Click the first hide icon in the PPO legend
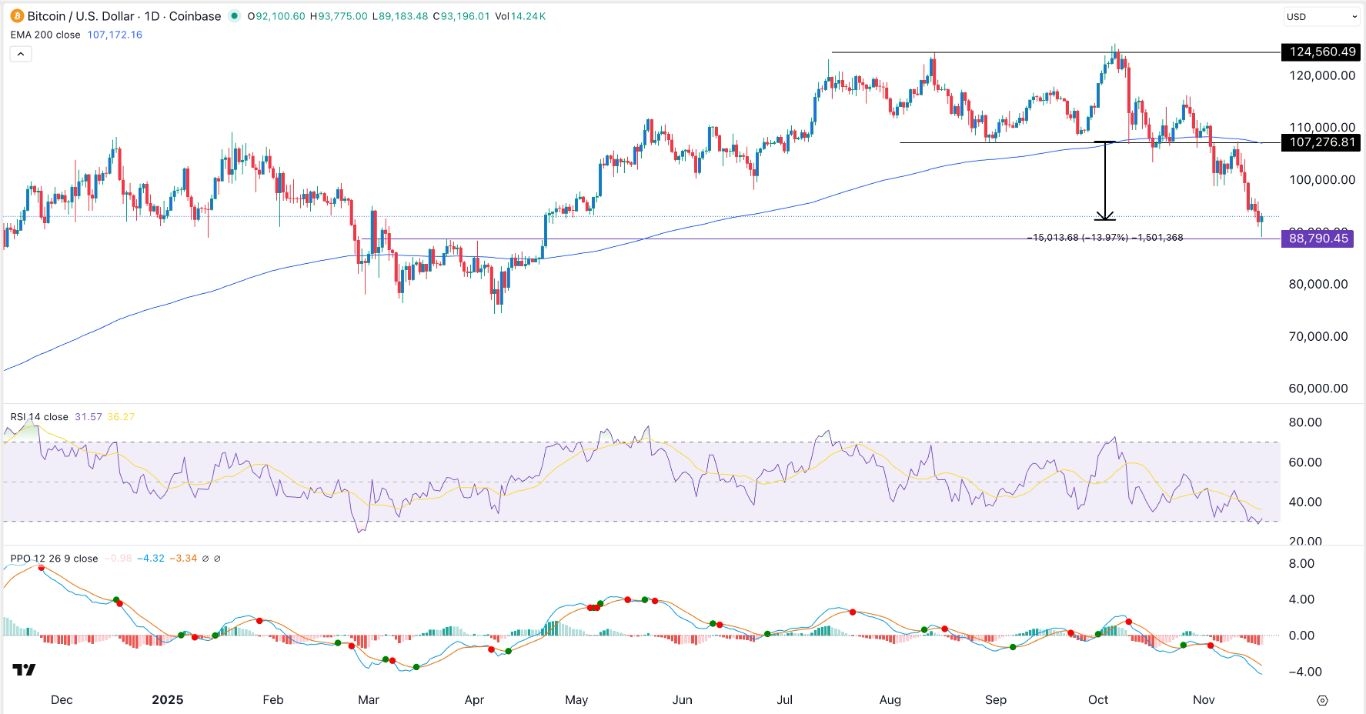 click(205, 559)
